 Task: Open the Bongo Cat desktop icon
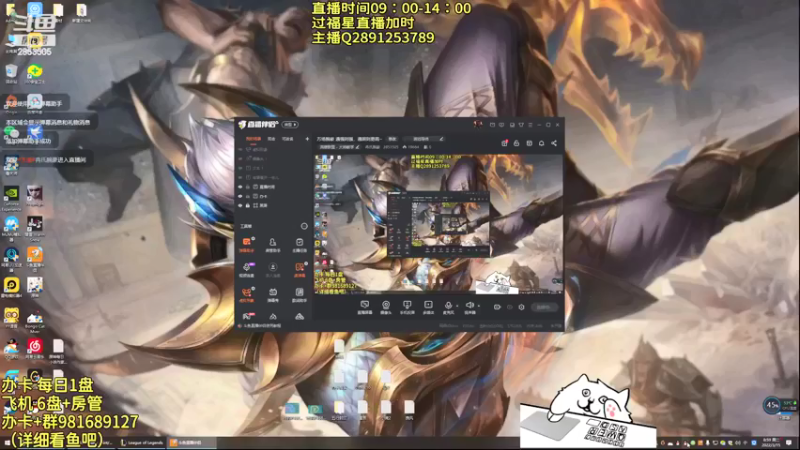pyautogui.click(x=35, y=319)
